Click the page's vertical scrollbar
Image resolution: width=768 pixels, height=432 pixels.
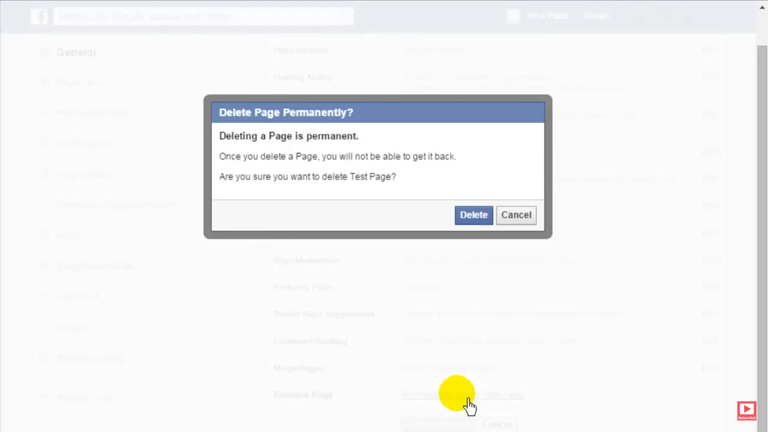[x=761, y=200]
